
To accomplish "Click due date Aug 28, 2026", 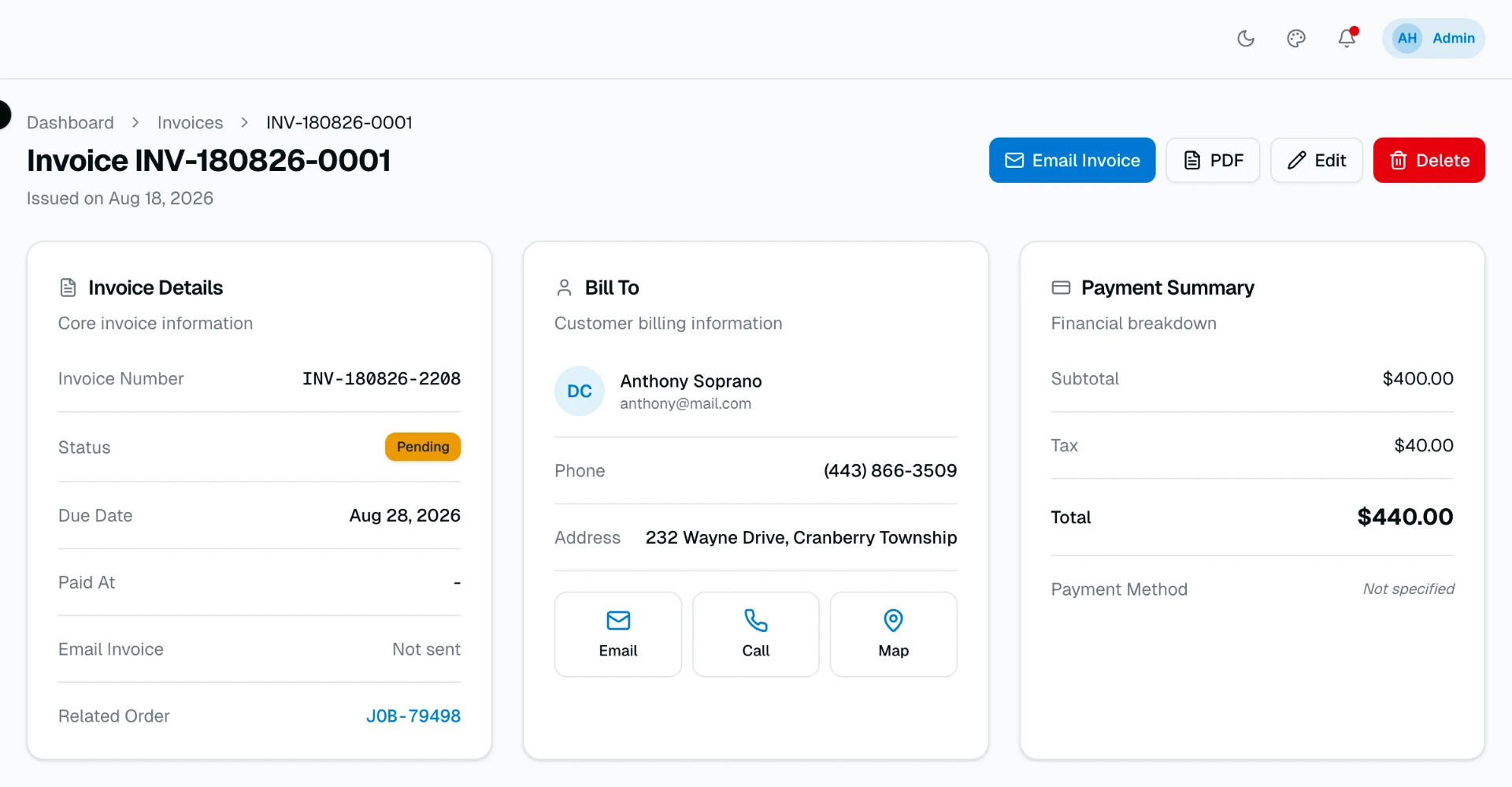I will point(405,515).
